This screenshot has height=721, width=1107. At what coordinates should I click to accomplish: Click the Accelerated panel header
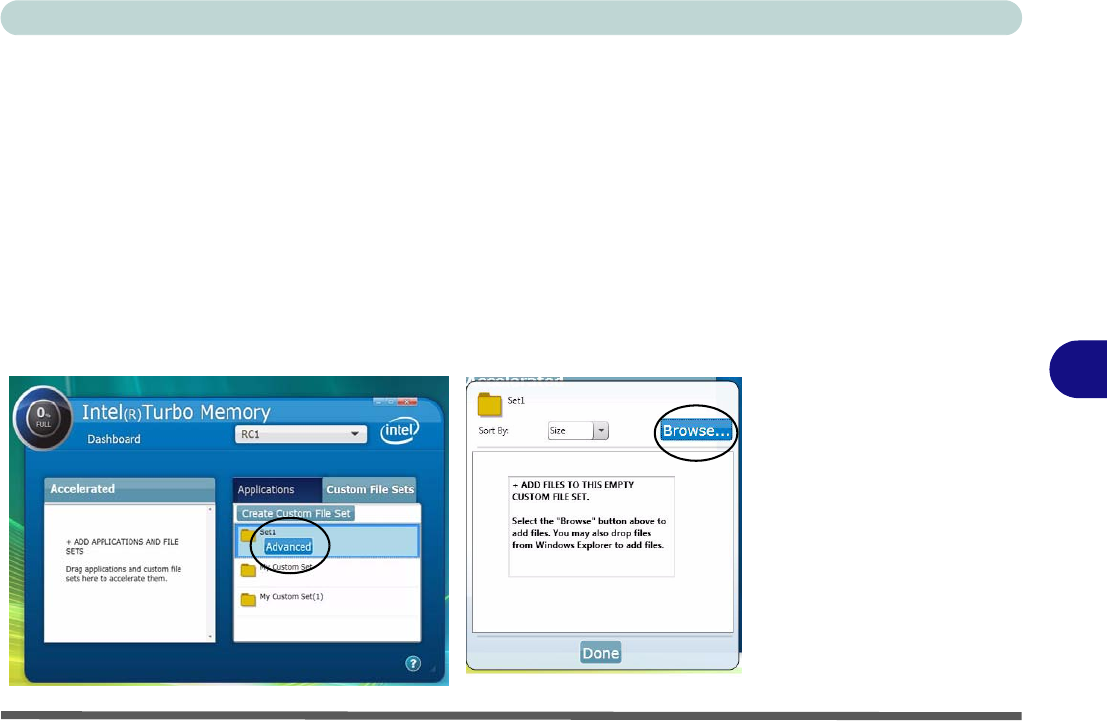click(129, 489)
